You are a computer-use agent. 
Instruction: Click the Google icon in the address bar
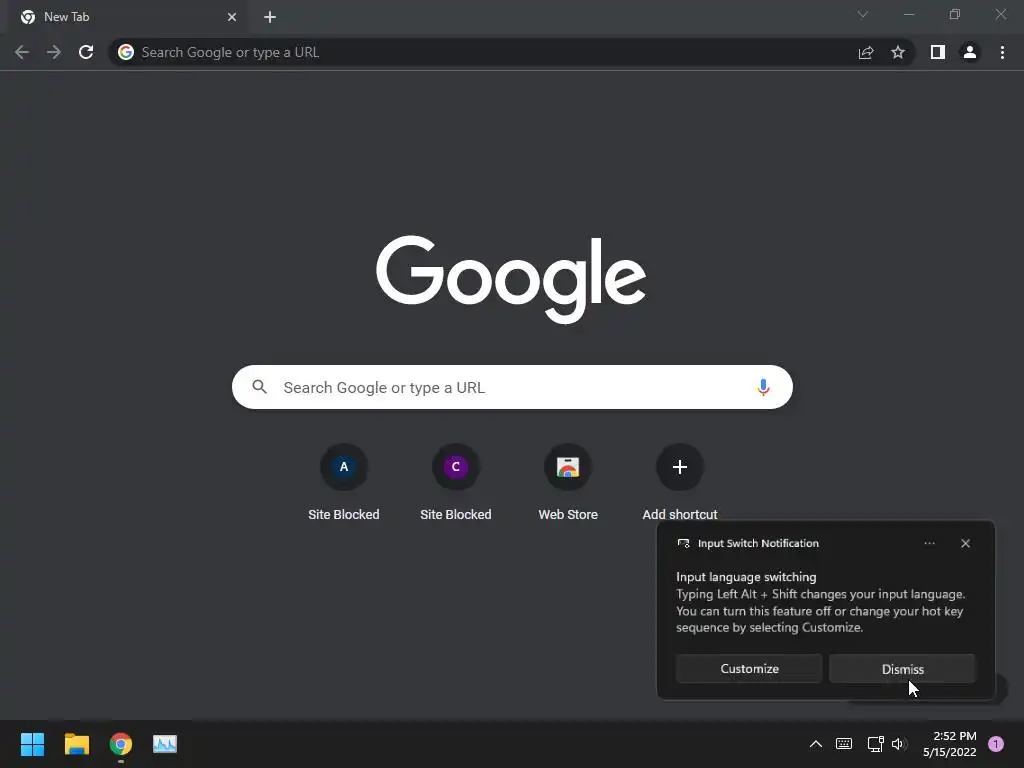point(126,52)
